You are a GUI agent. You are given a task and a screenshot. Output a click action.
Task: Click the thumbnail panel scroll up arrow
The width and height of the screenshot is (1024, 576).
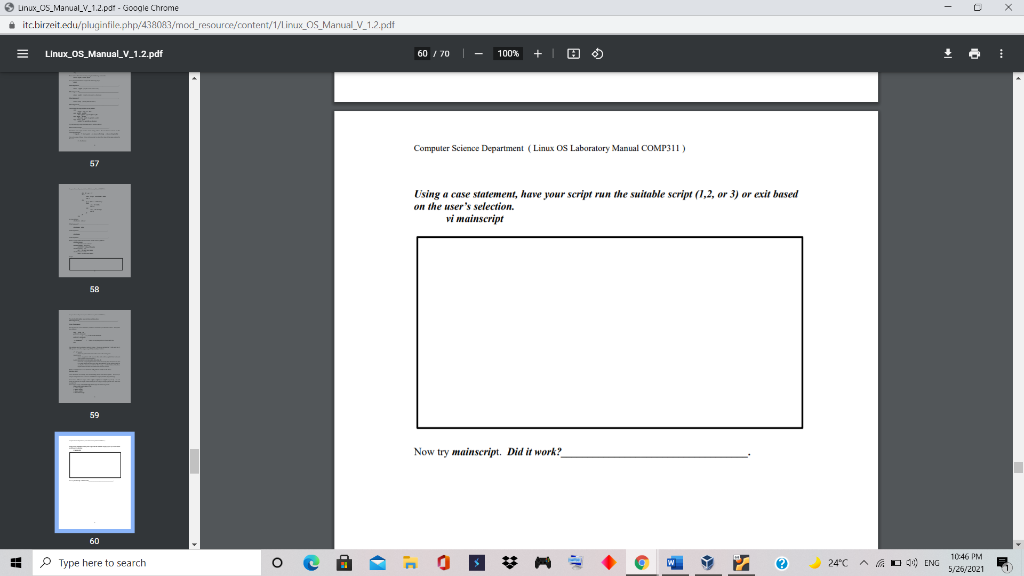(194, 78)
